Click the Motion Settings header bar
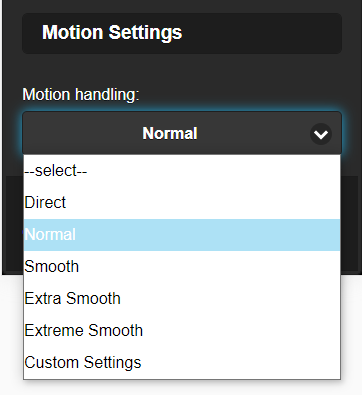The image size is (362, 395). pyautogui.click(x=182, y=33)
